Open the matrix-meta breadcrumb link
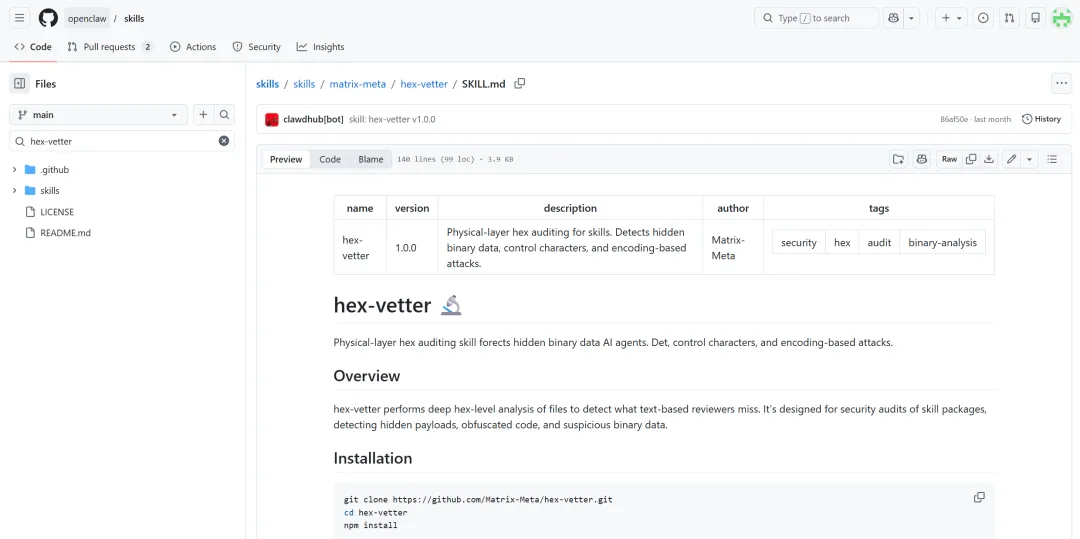Screen dimensions: 1080x539 tap(357, 84)
